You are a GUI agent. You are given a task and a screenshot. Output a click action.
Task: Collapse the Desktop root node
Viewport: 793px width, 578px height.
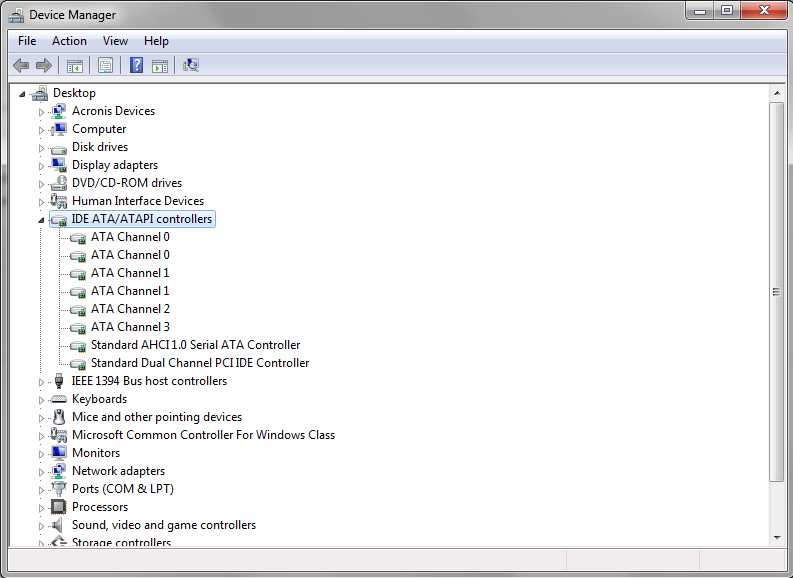[x=22, y=94]
